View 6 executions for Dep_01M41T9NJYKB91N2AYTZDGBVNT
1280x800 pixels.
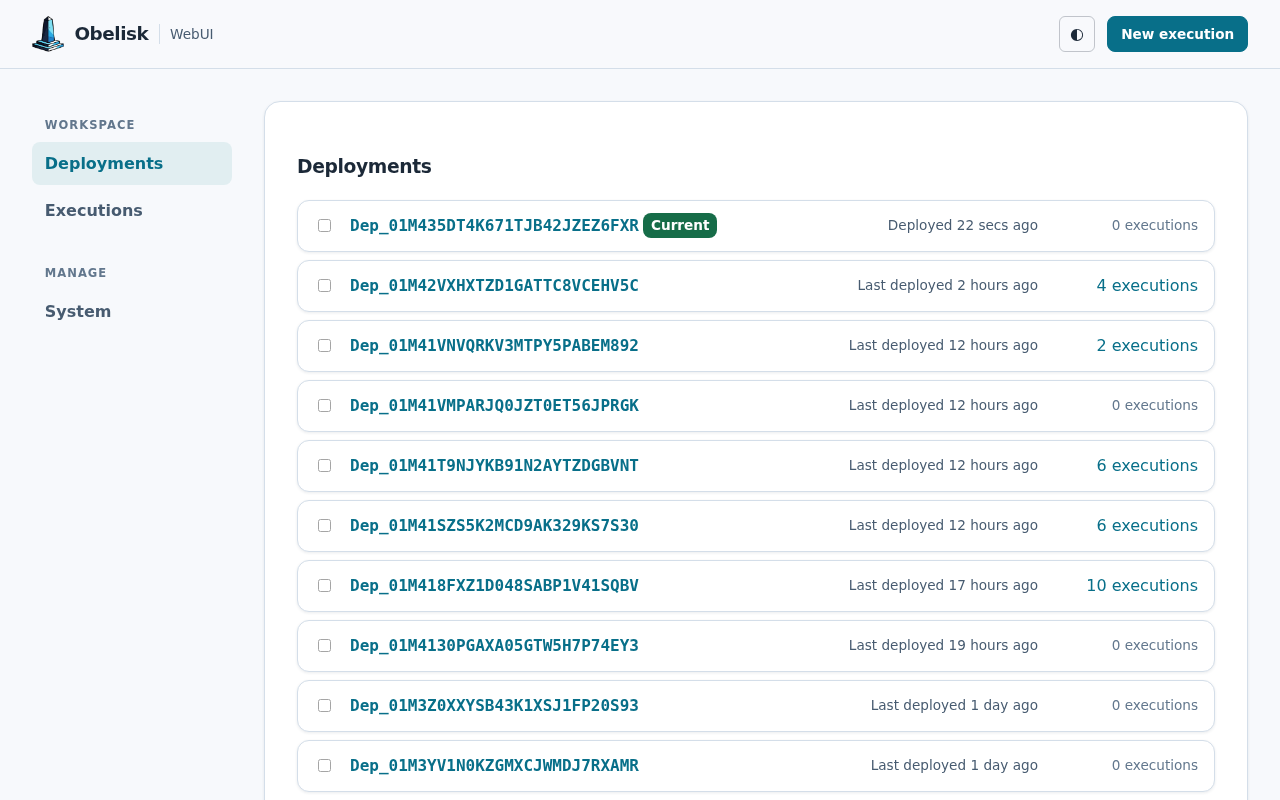coord(1147,465)
